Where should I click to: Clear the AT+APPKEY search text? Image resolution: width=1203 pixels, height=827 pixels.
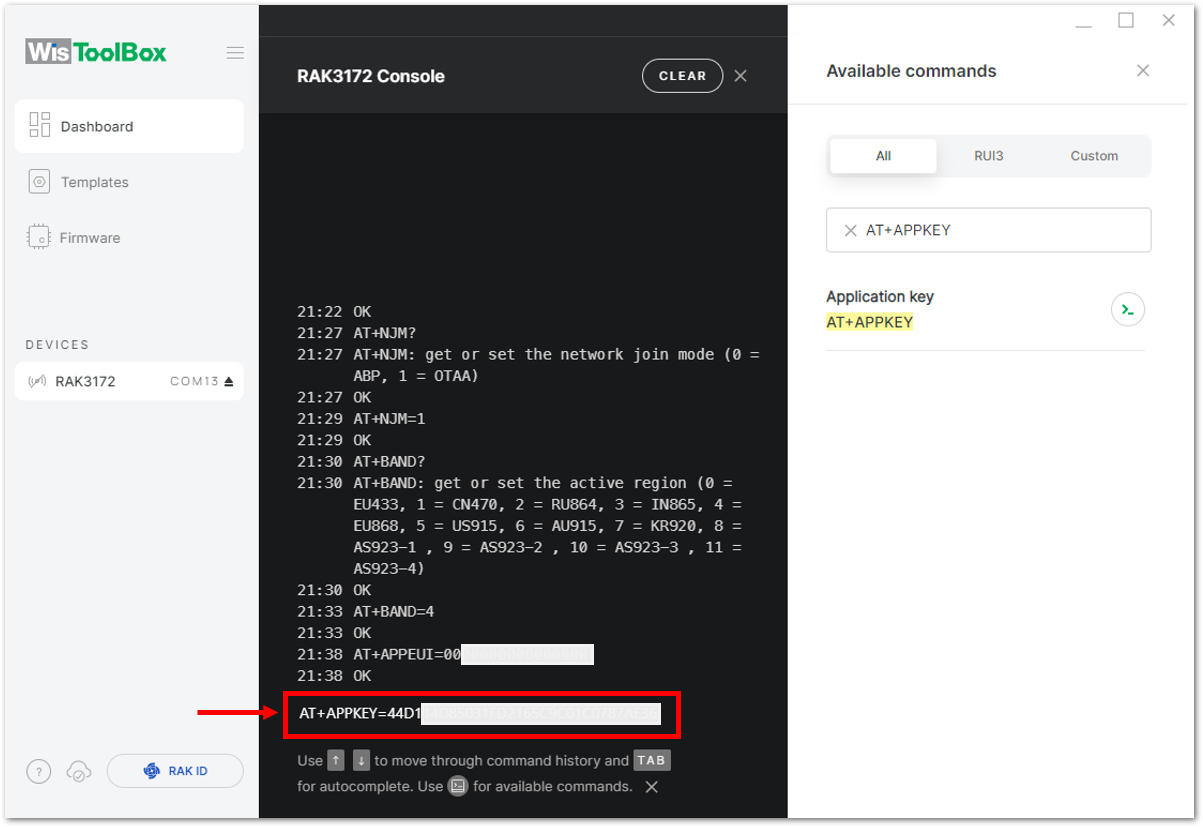[x=851, y=230]
